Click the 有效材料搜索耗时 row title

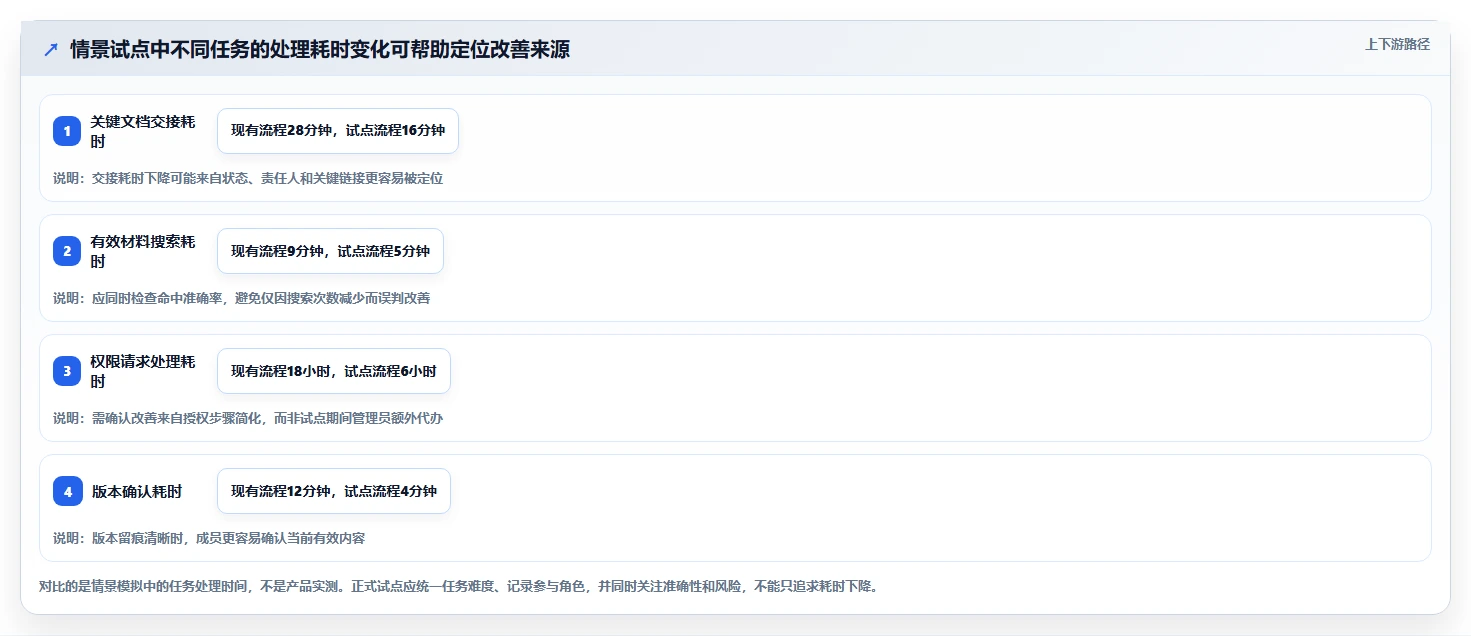click(143, 251)
